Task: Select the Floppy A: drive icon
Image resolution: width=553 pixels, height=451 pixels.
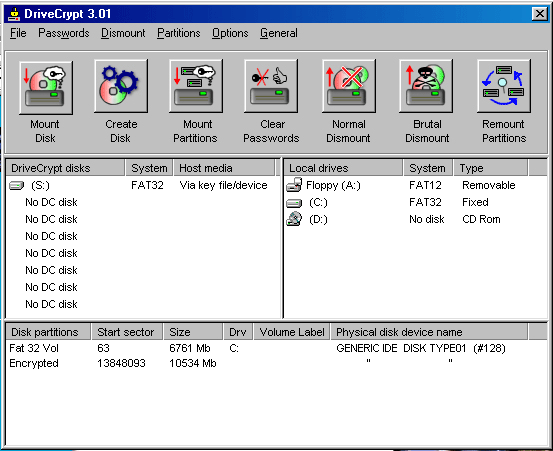Action: [294, 185]
